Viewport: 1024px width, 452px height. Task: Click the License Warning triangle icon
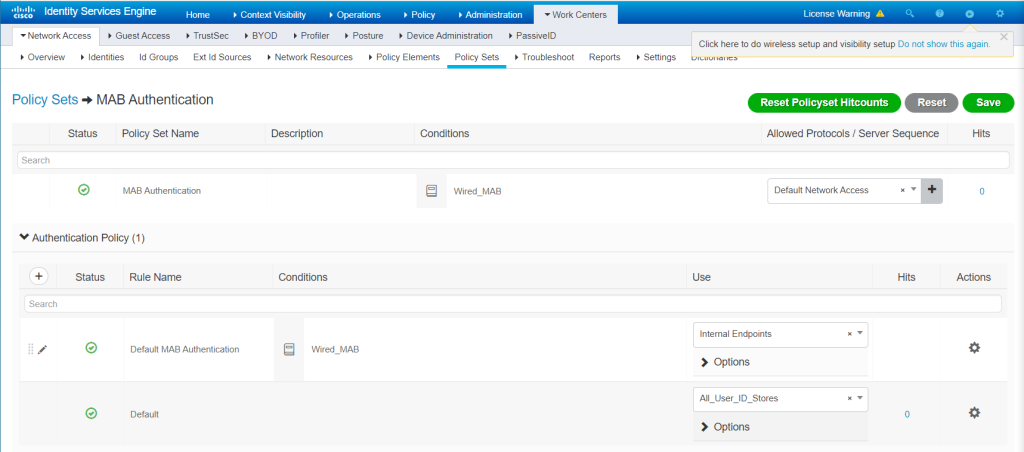tap(880, 13)
